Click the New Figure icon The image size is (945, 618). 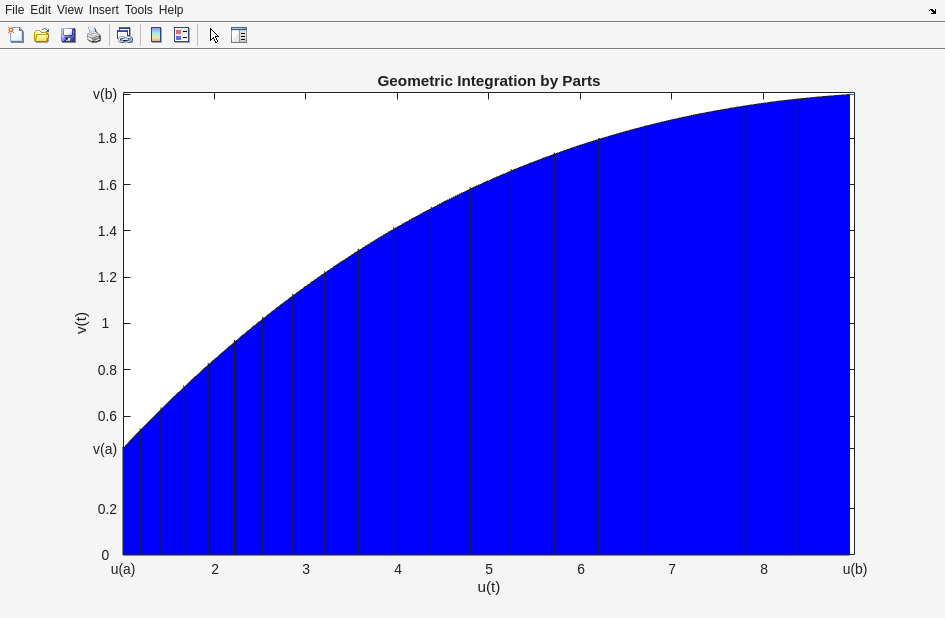coord(16,35)
